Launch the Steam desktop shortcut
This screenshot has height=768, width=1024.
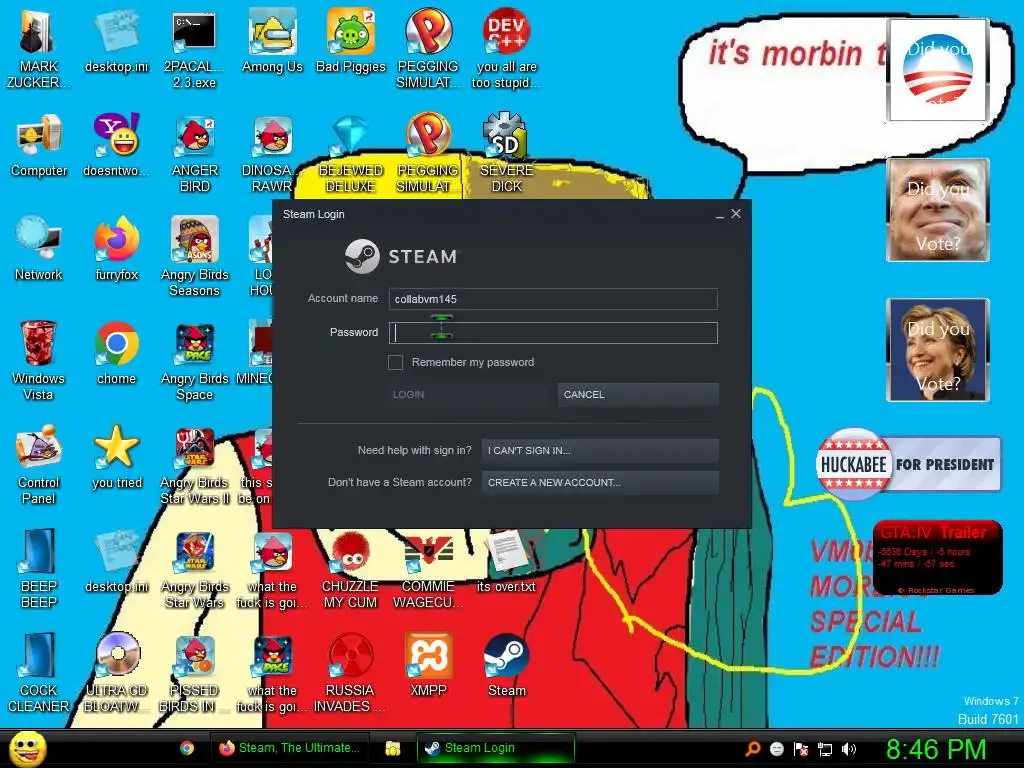(x=506, y=664)
